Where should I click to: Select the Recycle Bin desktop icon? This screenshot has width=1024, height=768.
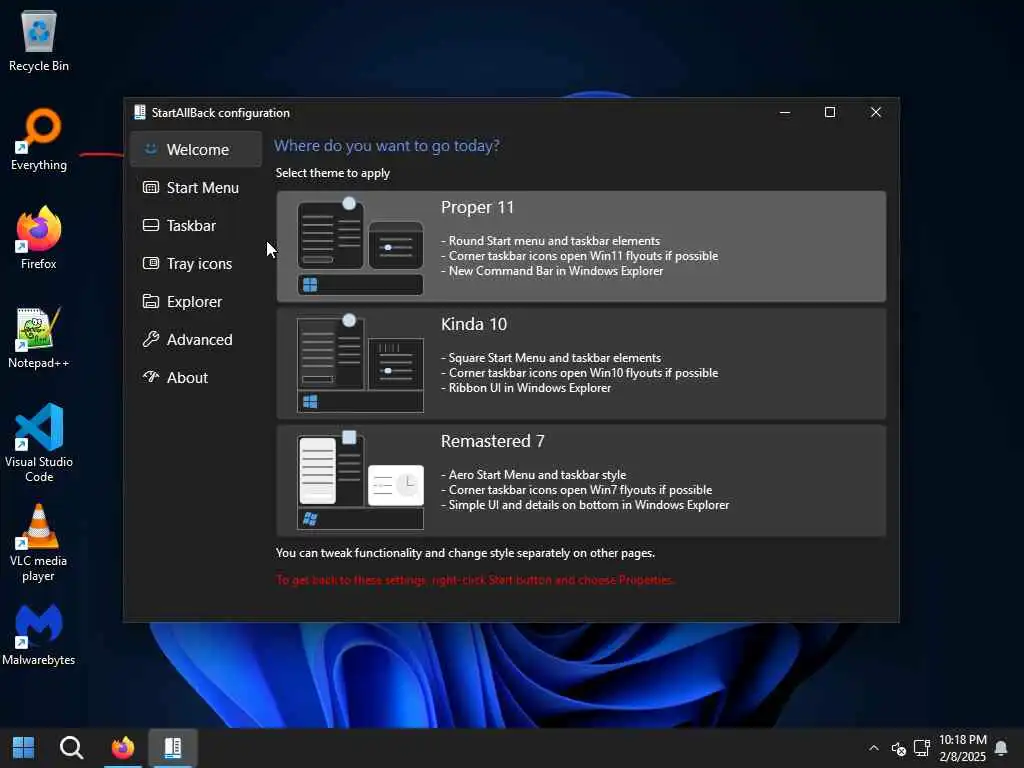tap(39, 40)
